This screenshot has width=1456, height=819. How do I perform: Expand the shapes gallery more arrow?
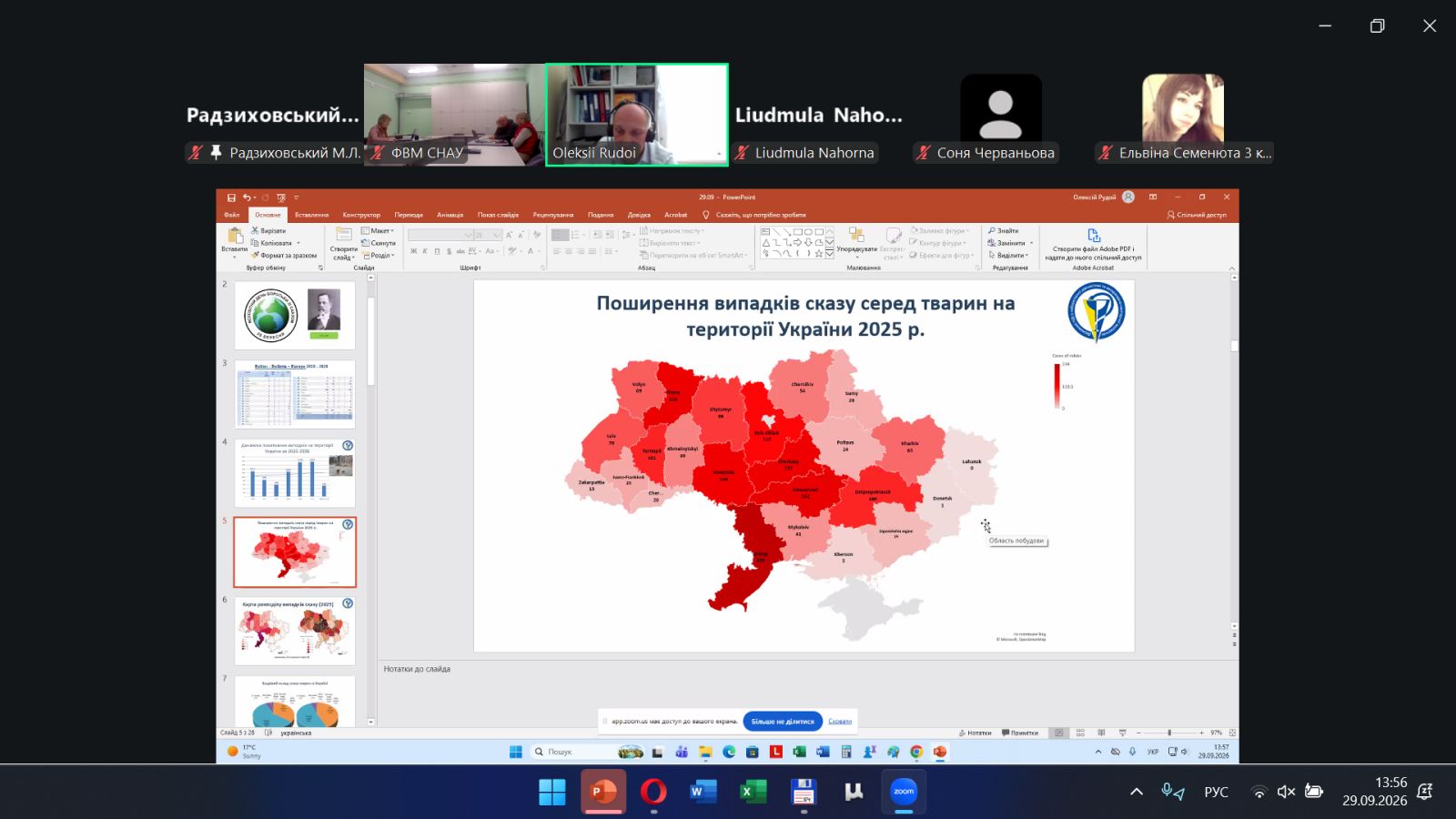pos(829,254)
